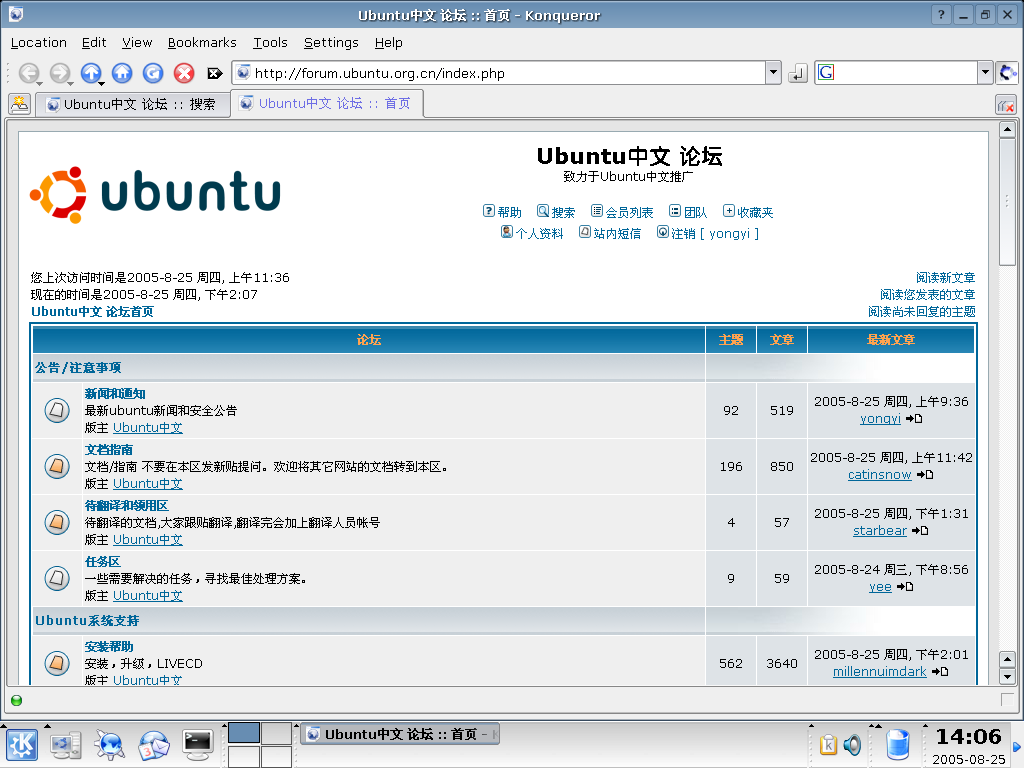Focus the URL address input field
Screen dimensions: 1024x768
(x=499, y=72)
